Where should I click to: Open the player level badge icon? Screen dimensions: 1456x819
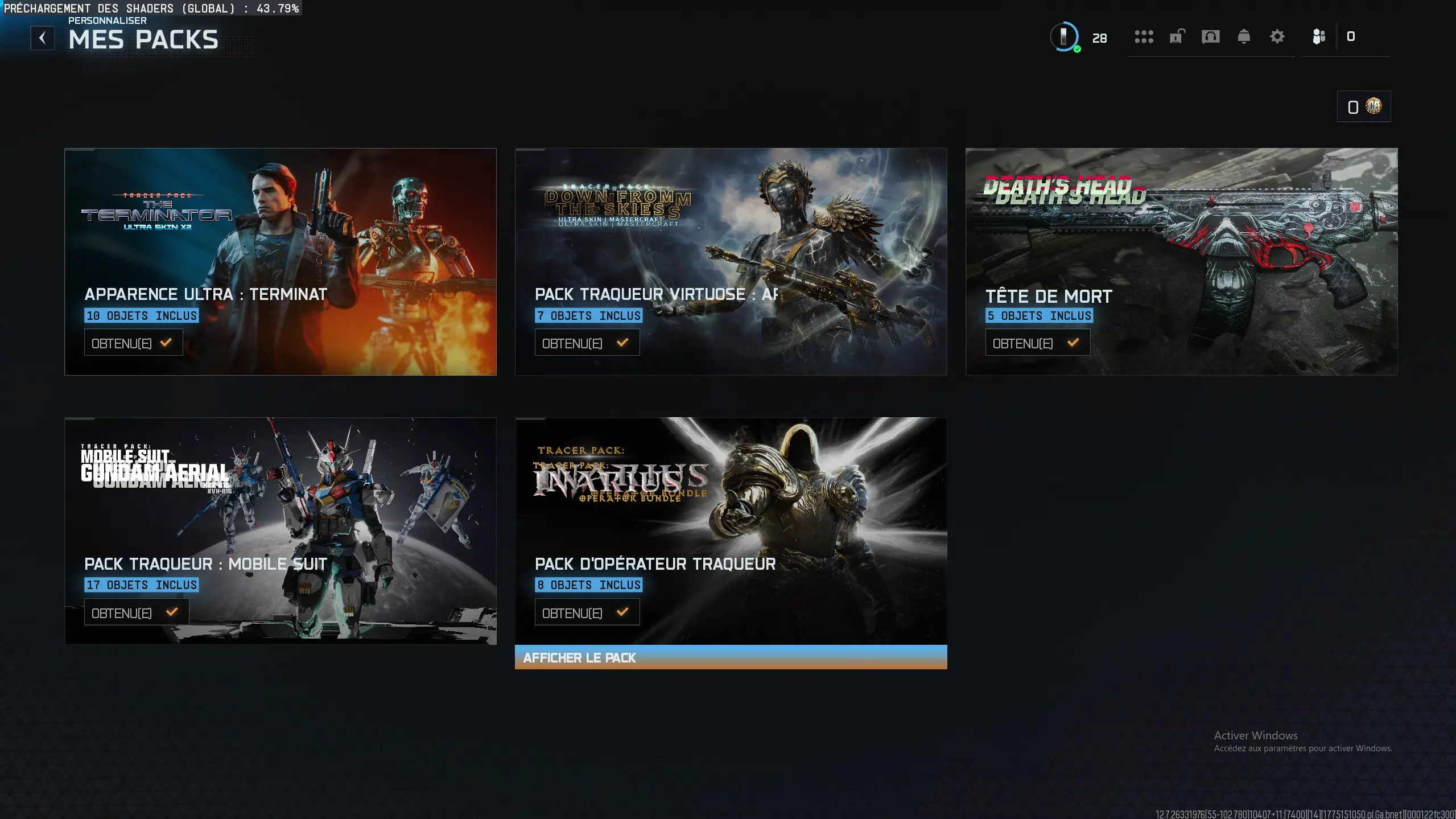click(1064, 37)
